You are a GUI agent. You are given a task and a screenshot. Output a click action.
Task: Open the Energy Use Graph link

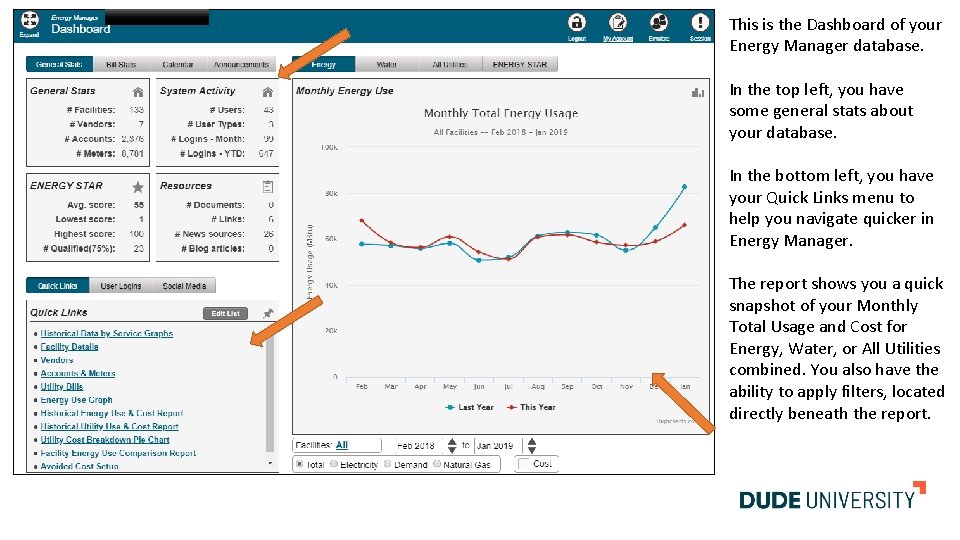tap(77, 400)
